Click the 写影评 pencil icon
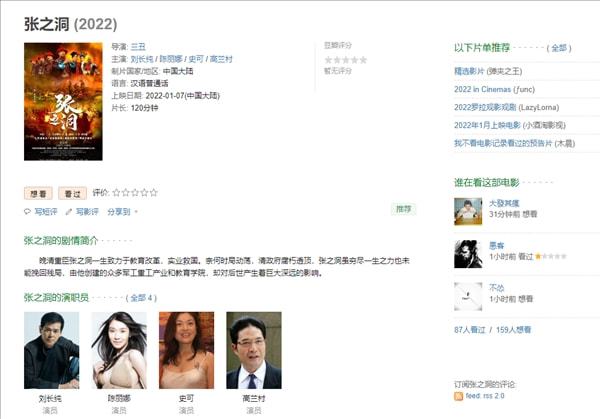Screen dimensions: 600x419 [68, 212]
